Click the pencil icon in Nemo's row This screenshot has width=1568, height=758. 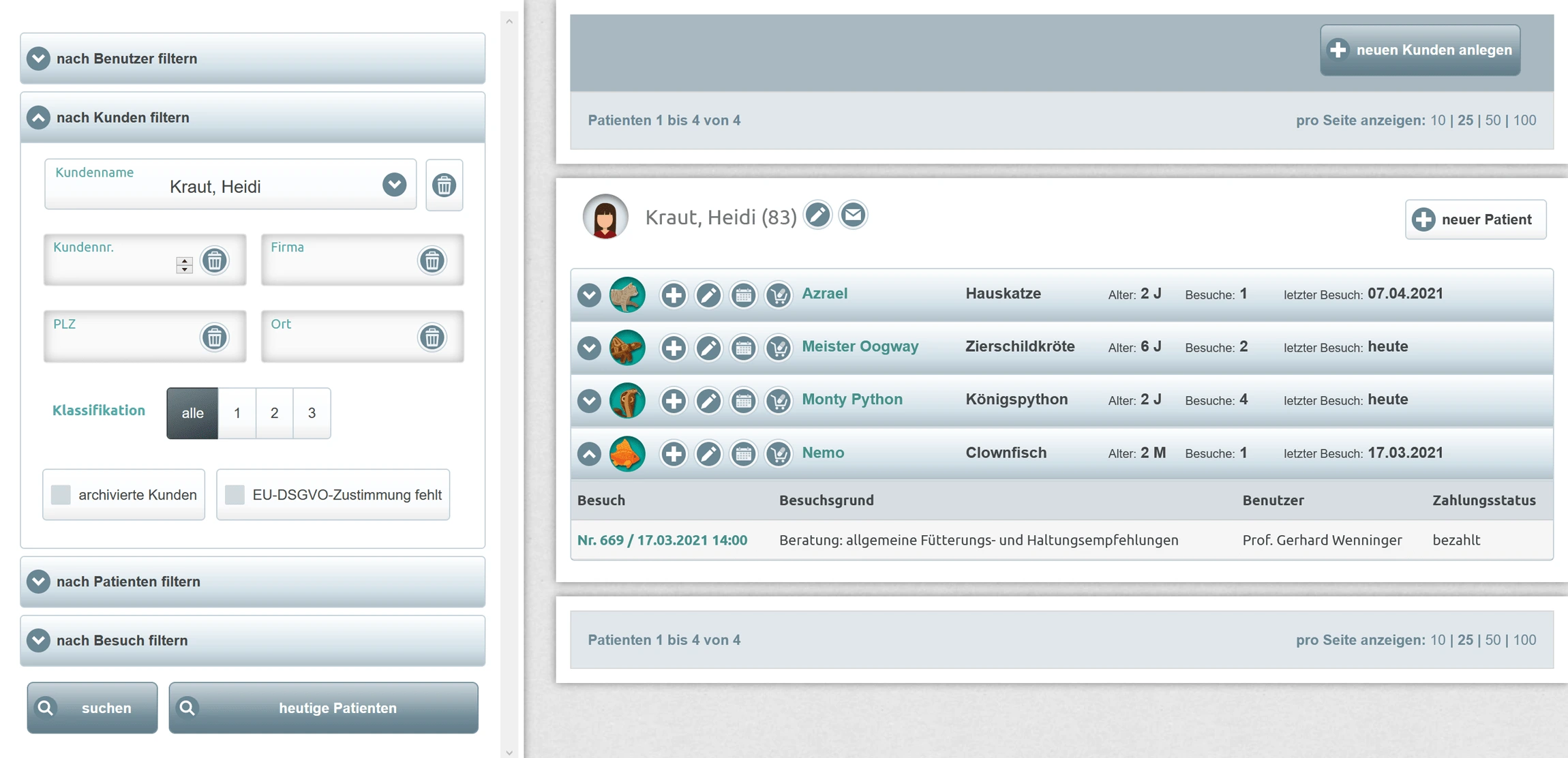[708, 454]
